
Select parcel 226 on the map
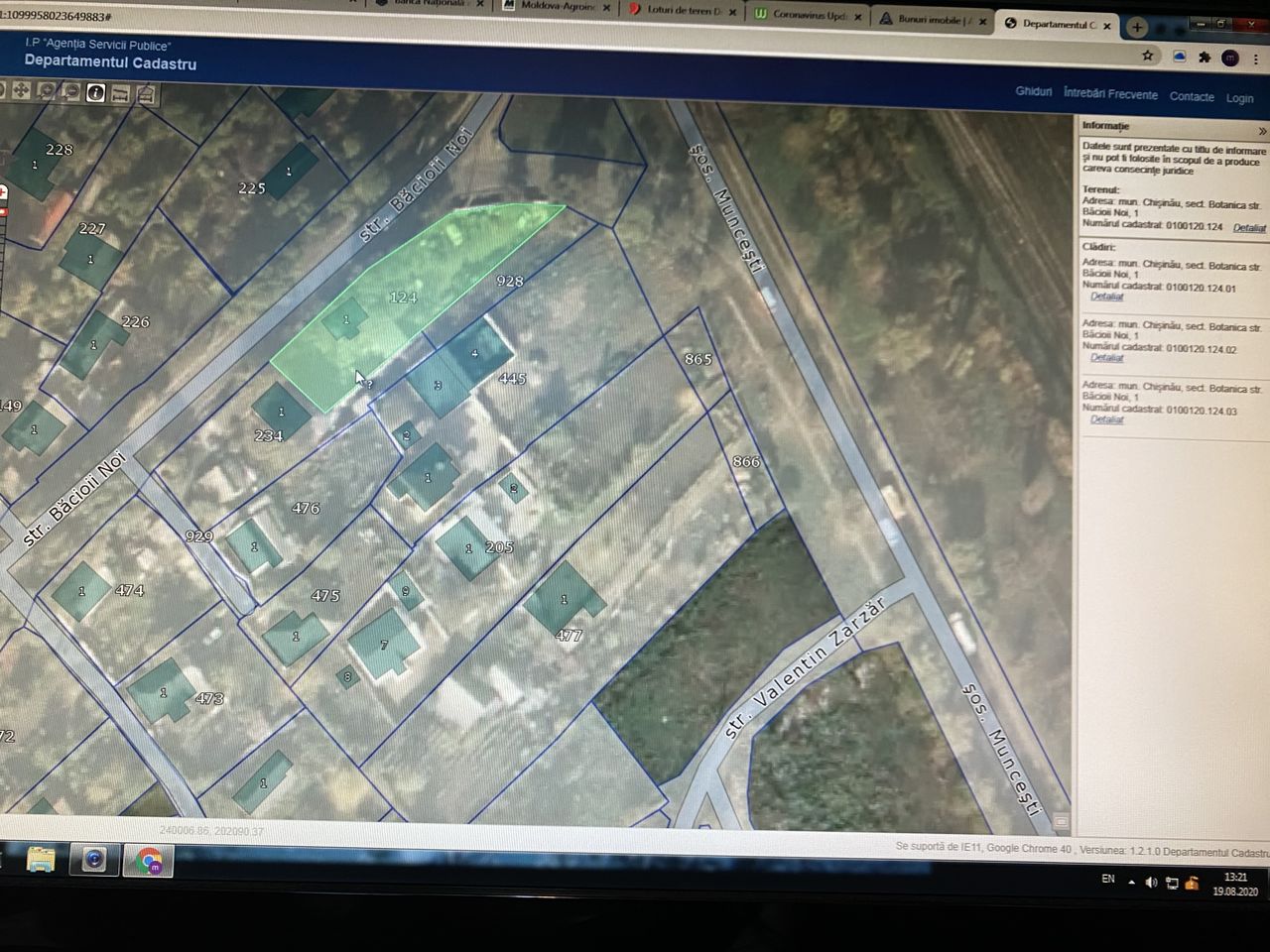136,321
